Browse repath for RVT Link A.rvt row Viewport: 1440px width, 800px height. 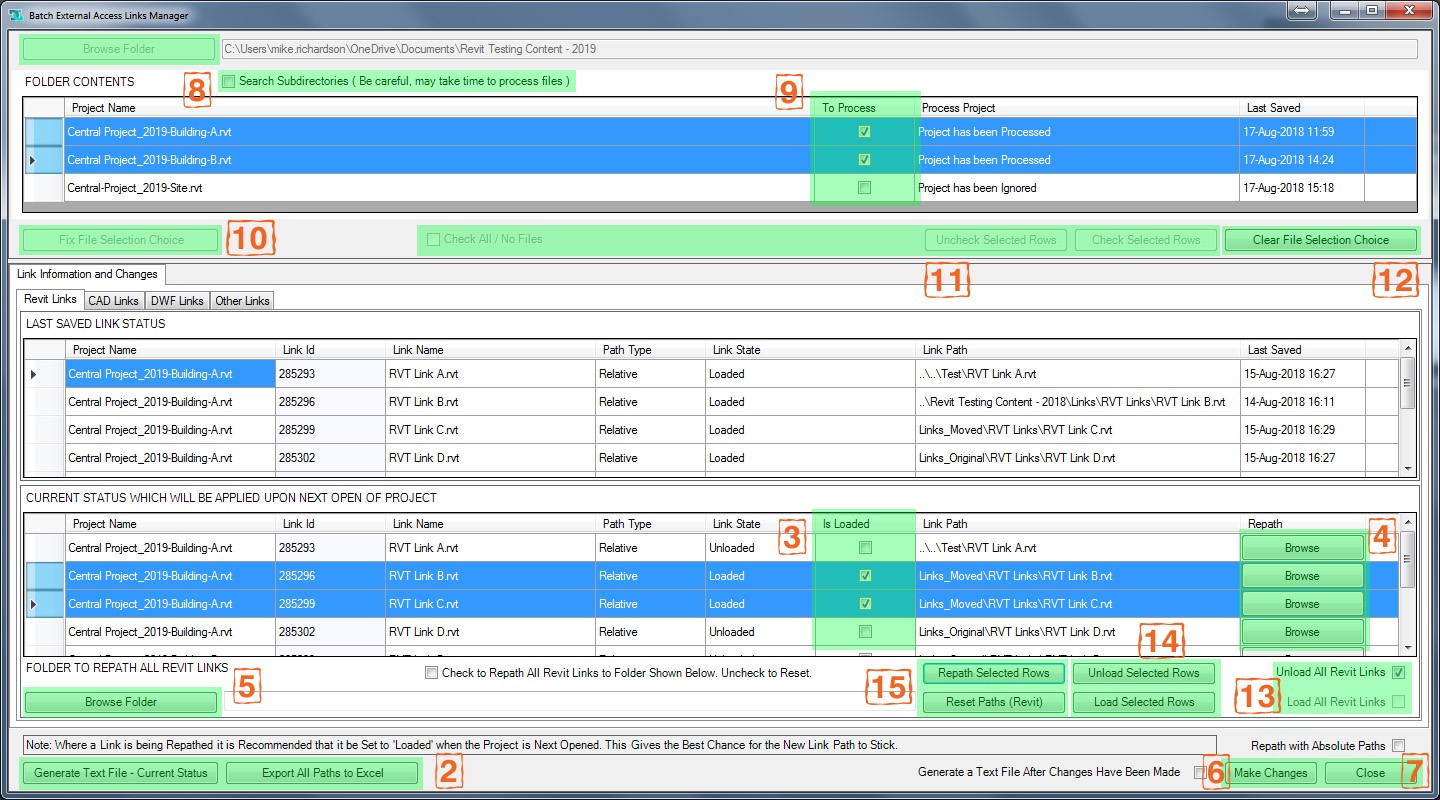coord(1302,548)
